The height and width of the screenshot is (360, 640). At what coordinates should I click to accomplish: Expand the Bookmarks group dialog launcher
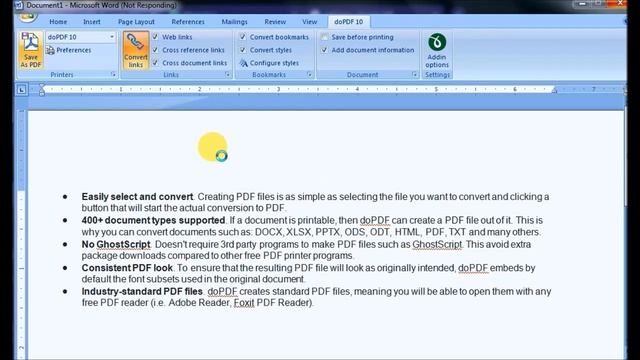309,75
